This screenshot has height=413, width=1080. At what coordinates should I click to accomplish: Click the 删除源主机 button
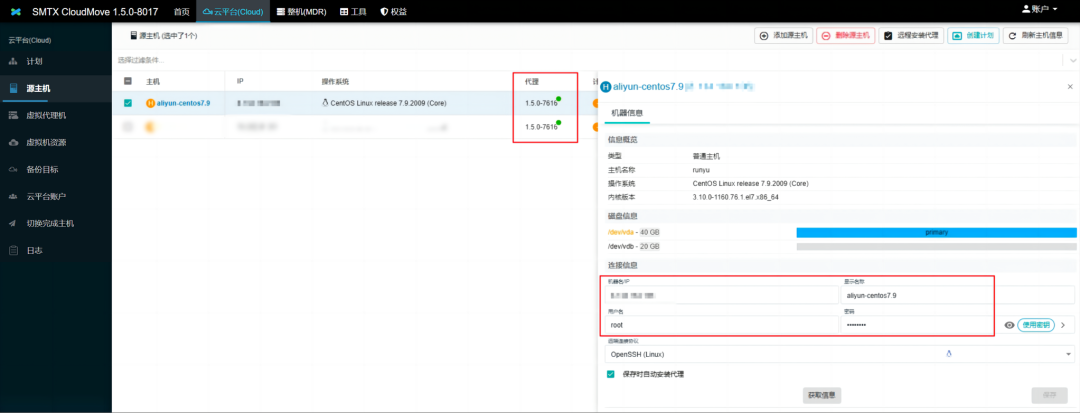point(846,36)
